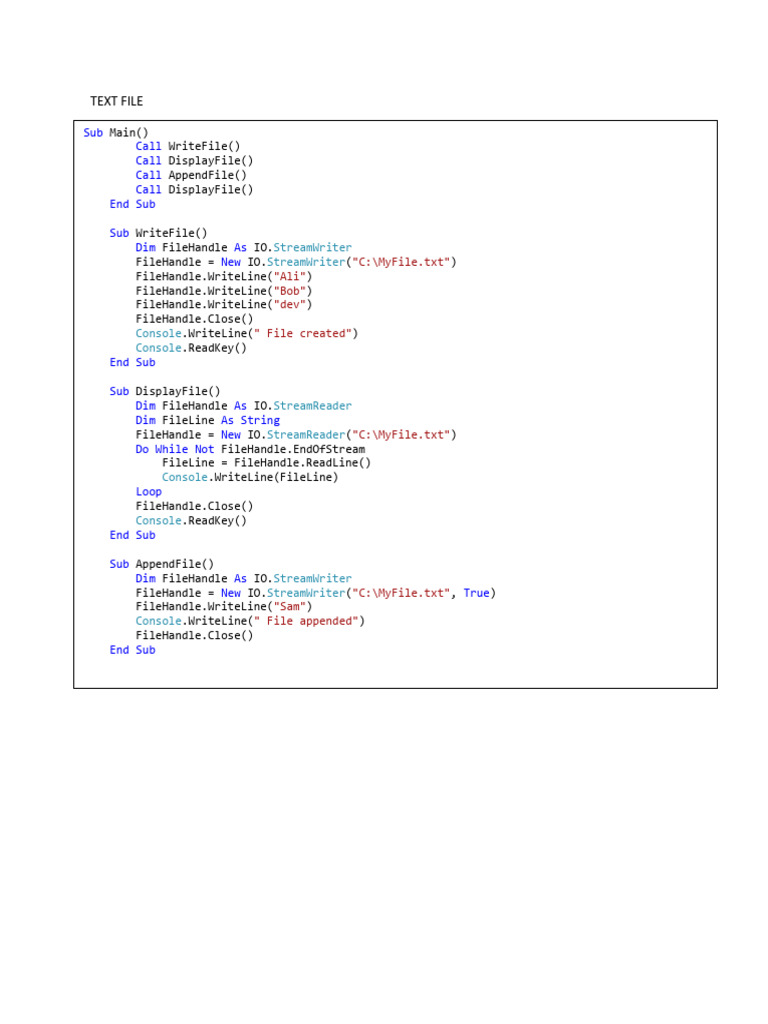Click the "Loop" keyword
Image resolution: width=768 pixels, height=1024 pixels.
coord(148,492)
